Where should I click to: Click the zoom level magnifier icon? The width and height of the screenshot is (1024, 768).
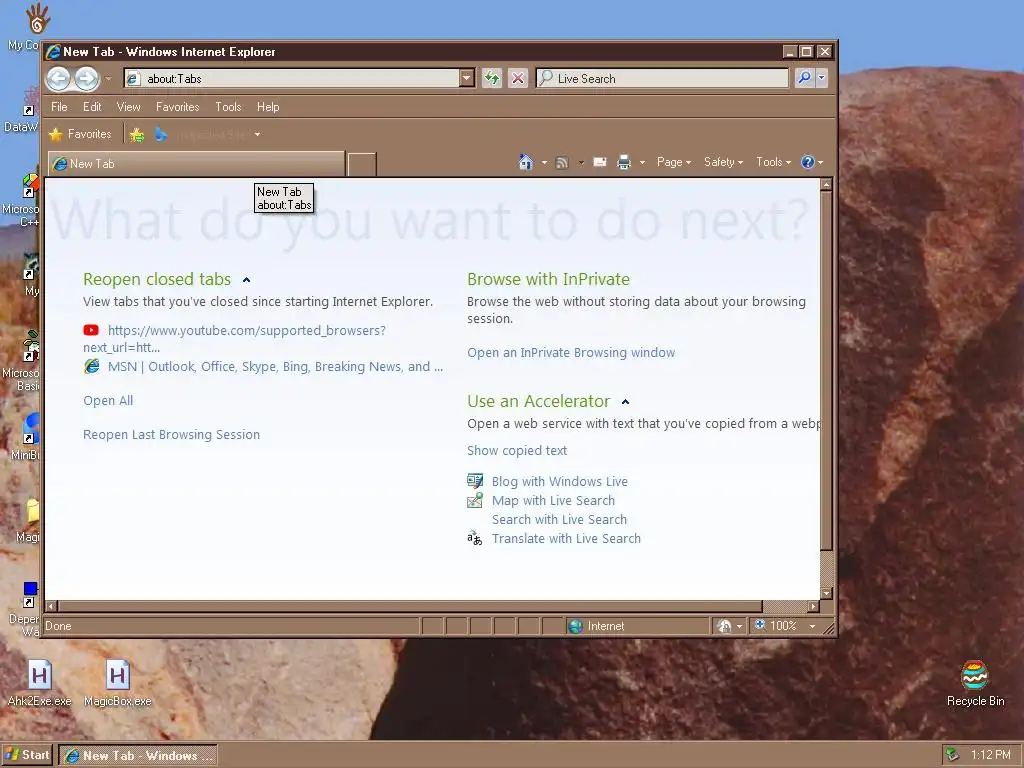pyautogui.click(x=760, y=625)
